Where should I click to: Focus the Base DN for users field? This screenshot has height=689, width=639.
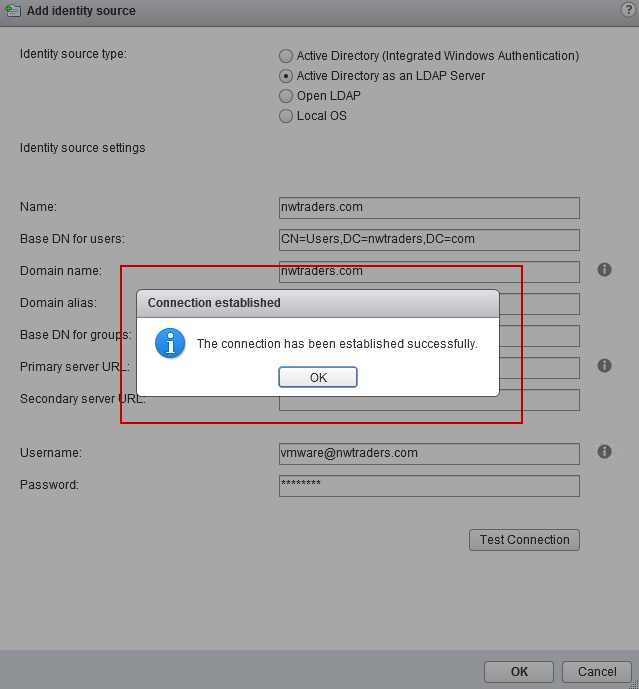point(429,240)
